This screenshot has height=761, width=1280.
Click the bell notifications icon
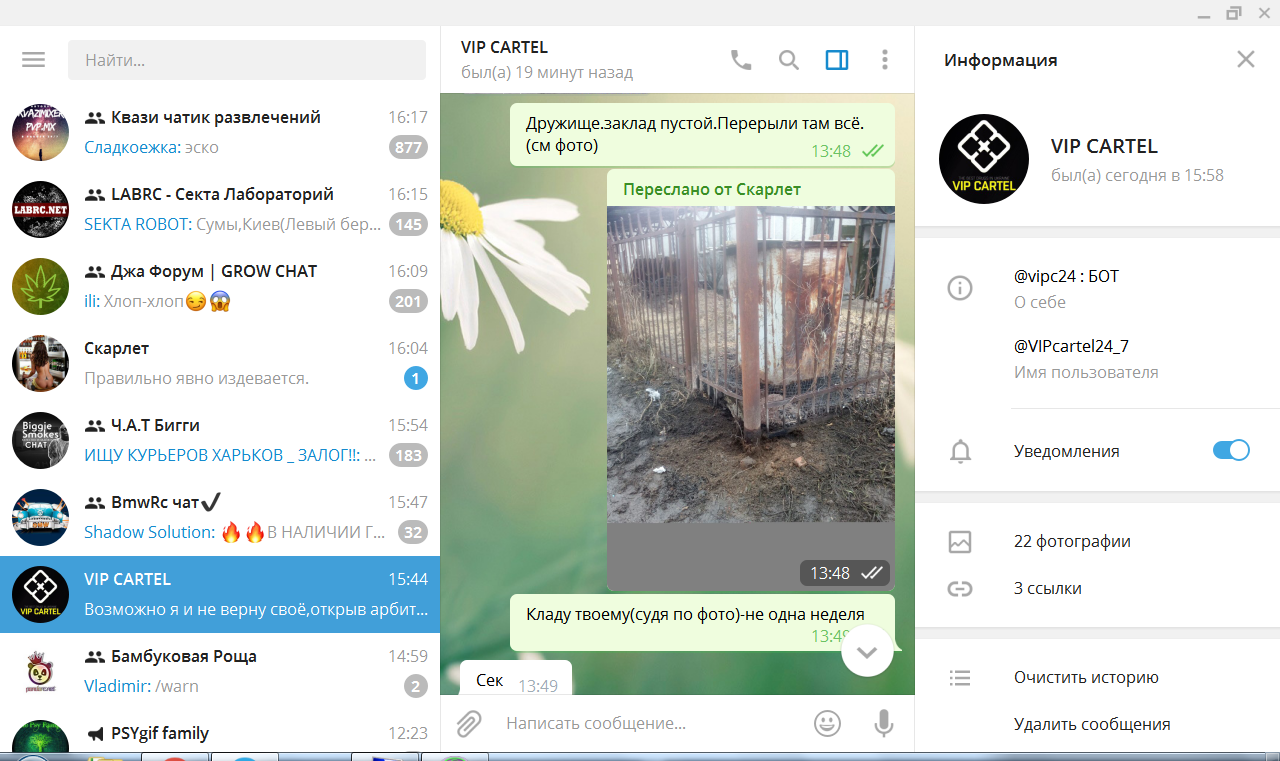[x=960, y=451]
